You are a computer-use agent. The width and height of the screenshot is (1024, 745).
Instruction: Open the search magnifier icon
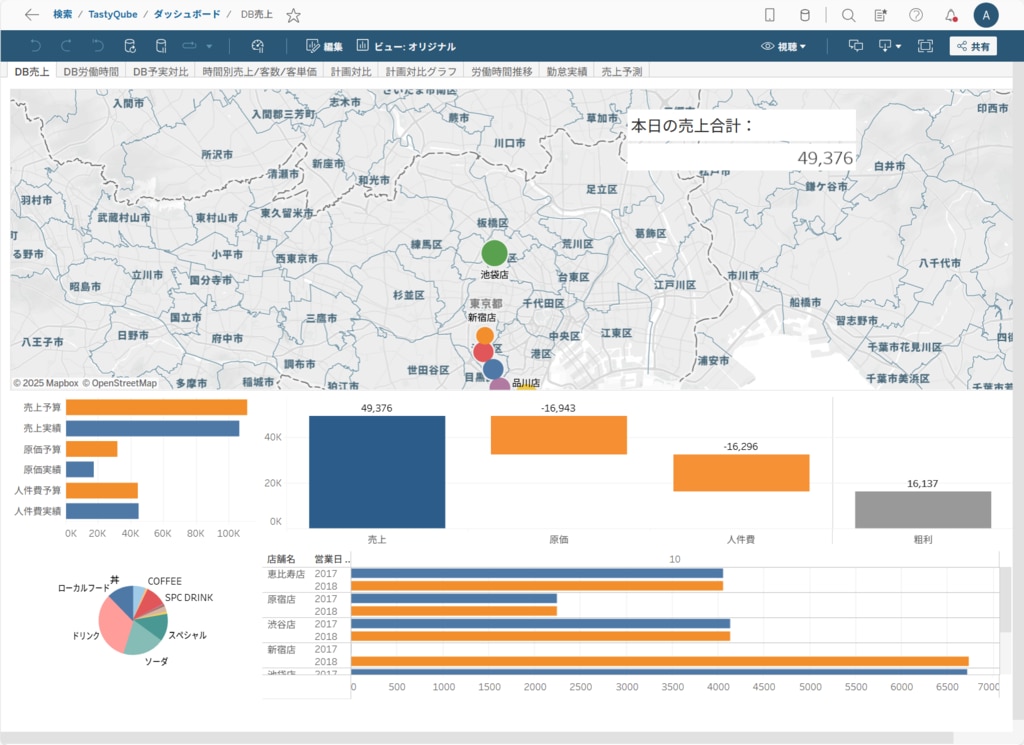click(x=848, y=15)
